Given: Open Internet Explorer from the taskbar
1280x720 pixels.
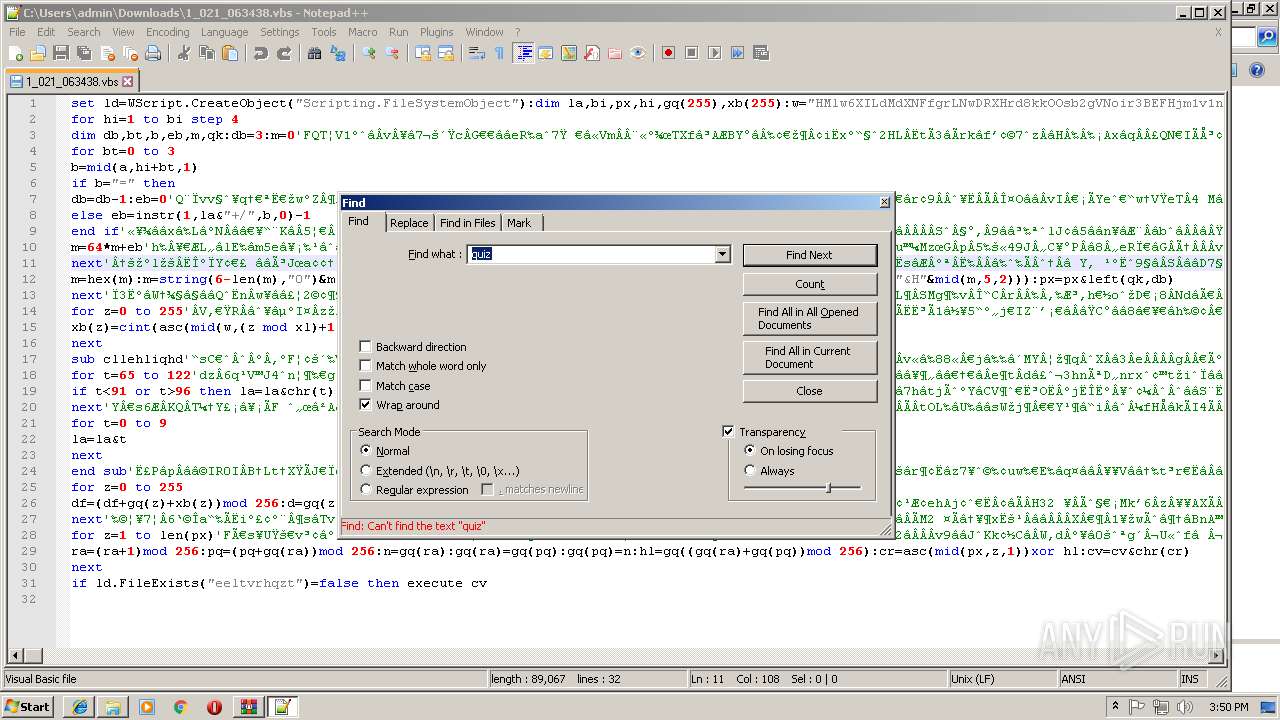Looking at the screenshot, I should 79,707.
